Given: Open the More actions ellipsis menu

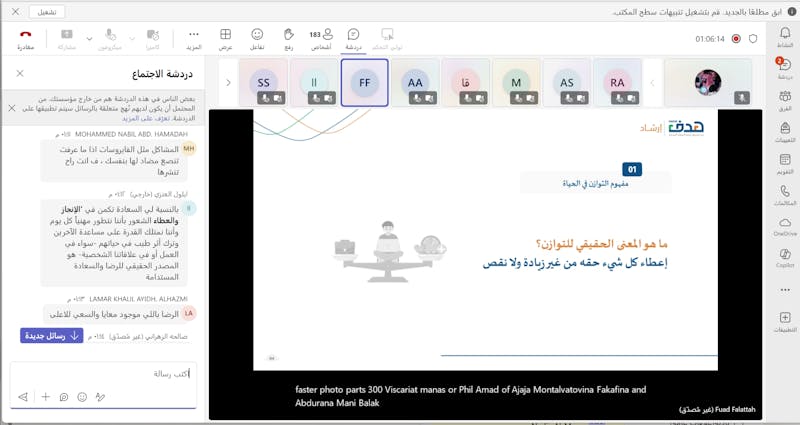Looking at the screenshot, I should [194, 38].
